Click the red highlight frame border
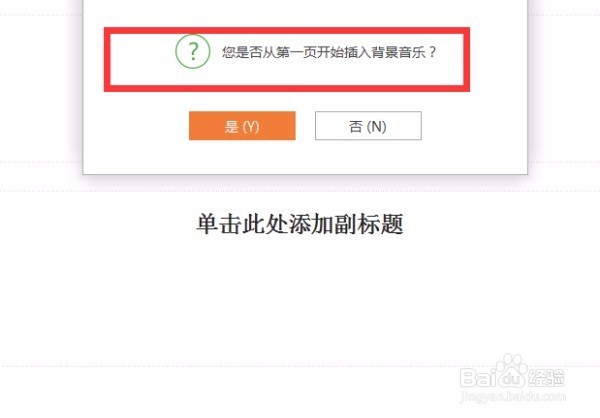 click(287, 30)
